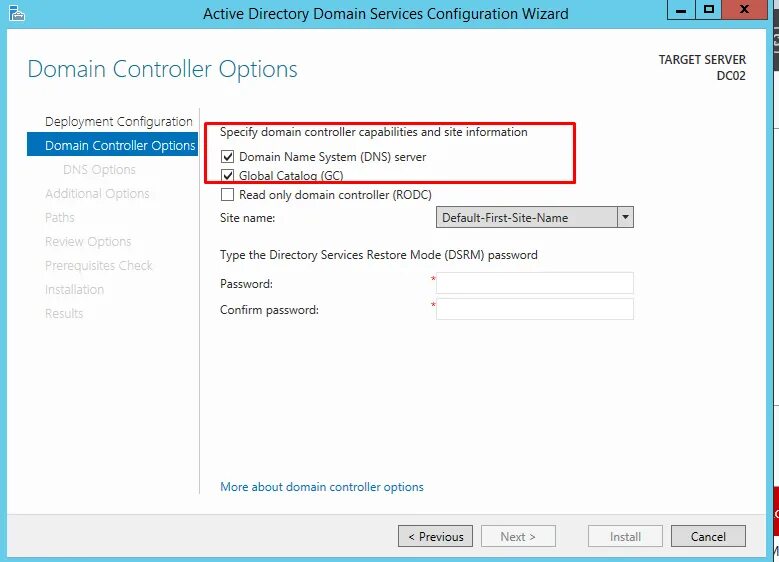Viewport: 779px width, 562px height.
Task: Focus the DSRM Password field
Action: [535, 283]
